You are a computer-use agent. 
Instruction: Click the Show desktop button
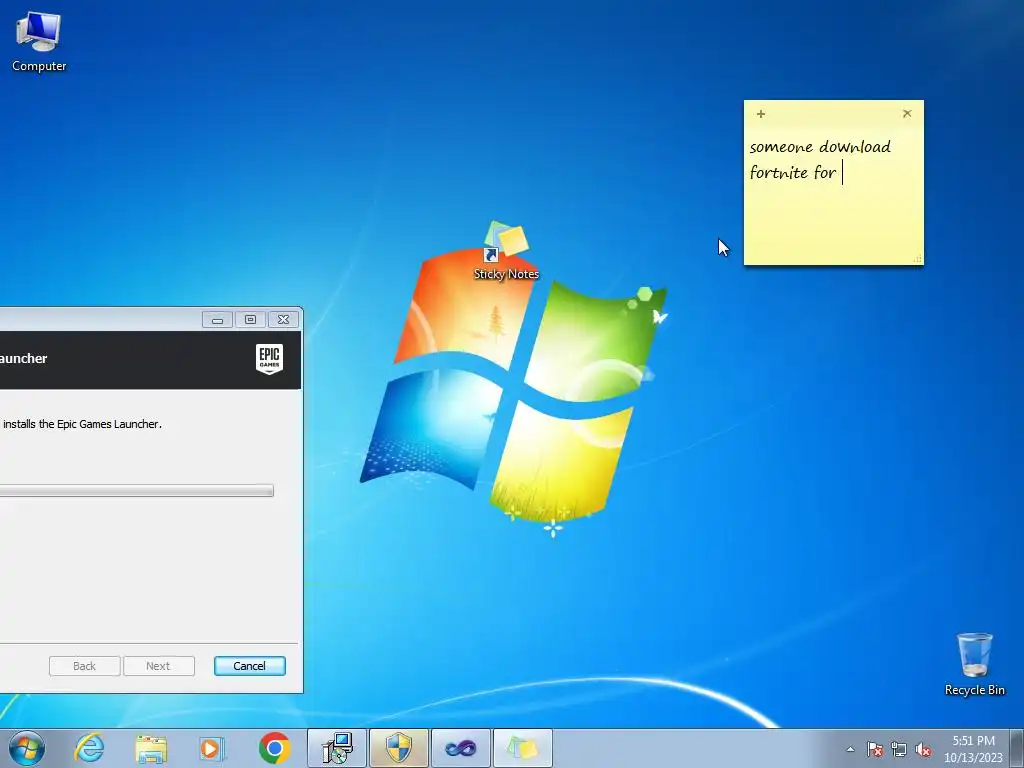(x=1017, y=748)
